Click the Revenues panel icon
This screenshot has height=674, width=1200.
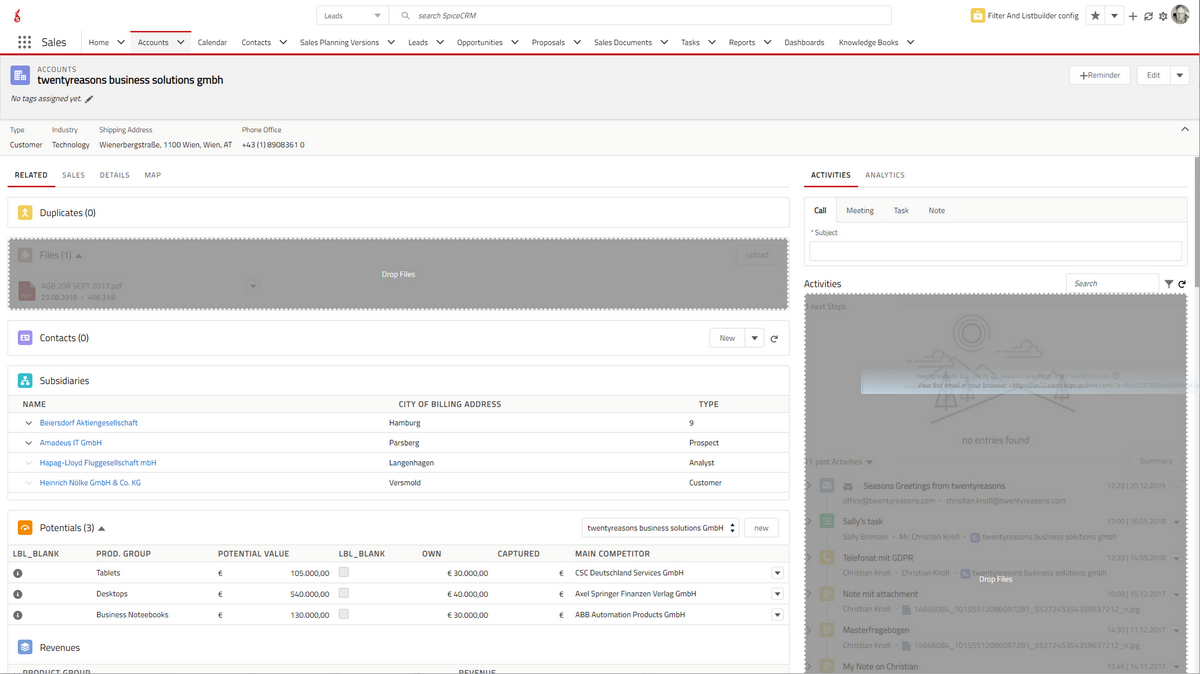[x=25, y=648]
